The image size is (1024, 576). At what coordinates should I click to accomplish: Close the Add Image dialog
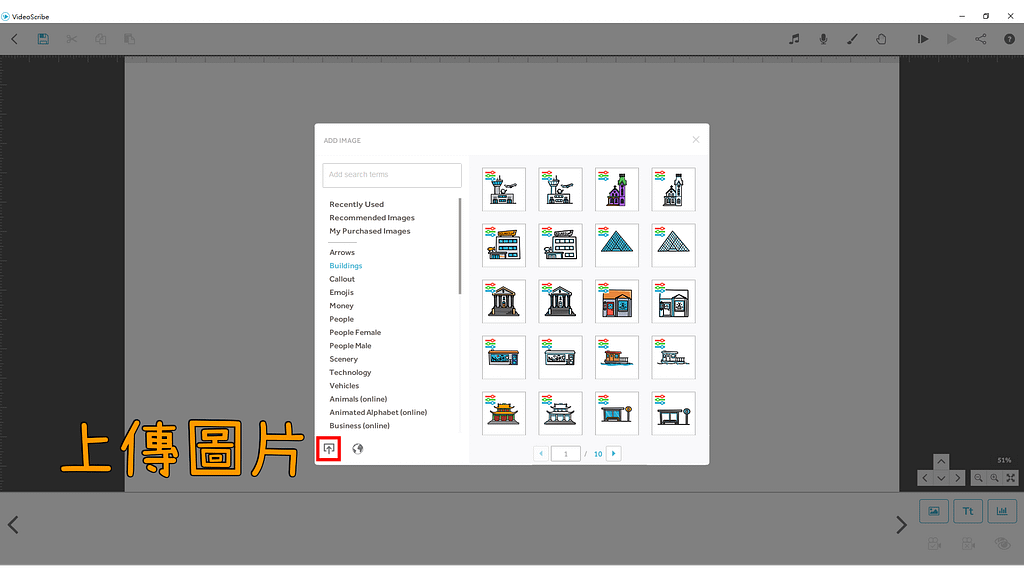tap(696, 140)
